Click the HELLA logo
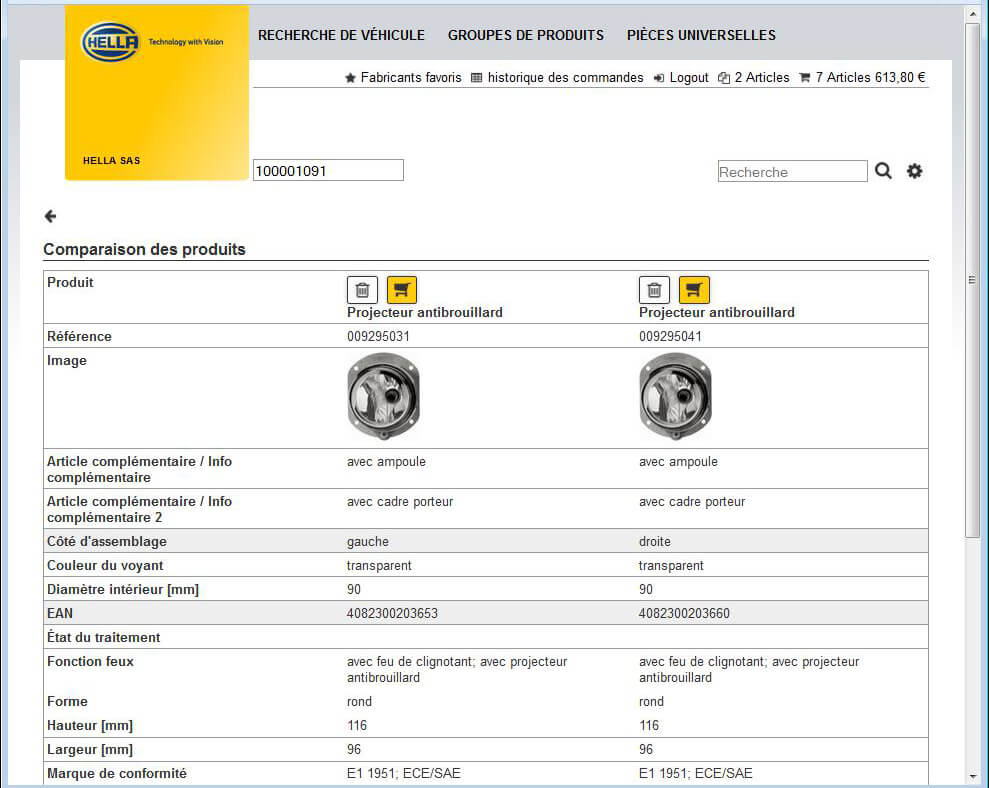The width and height of the screenshot is (989, 788). pyautogui.click(x=110, y=42)
